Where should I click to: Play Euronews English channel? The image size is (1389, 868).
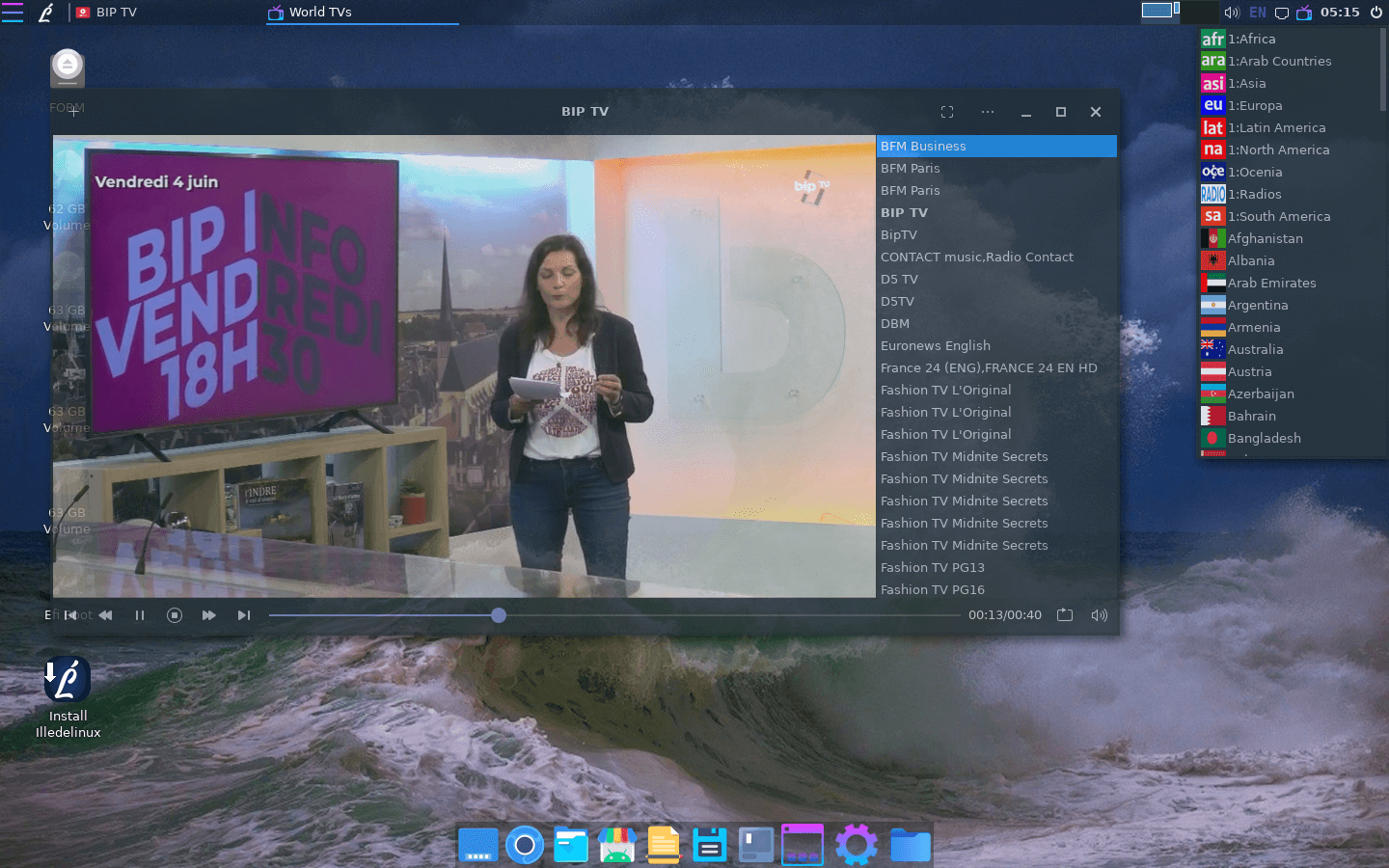(996, 346)
